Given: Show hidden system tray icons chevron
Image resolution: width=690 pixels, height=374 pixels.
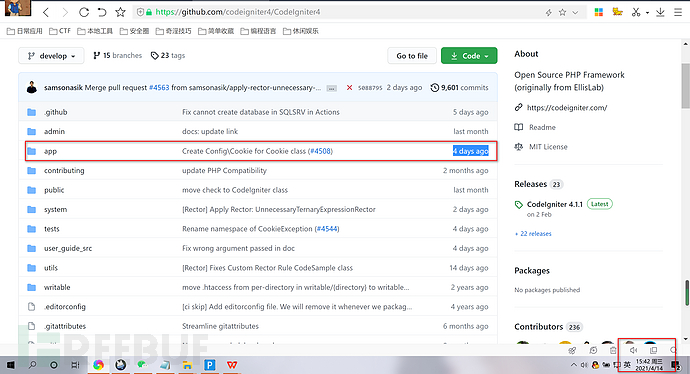Looking at the screenshot, I should tap(573, 365).
